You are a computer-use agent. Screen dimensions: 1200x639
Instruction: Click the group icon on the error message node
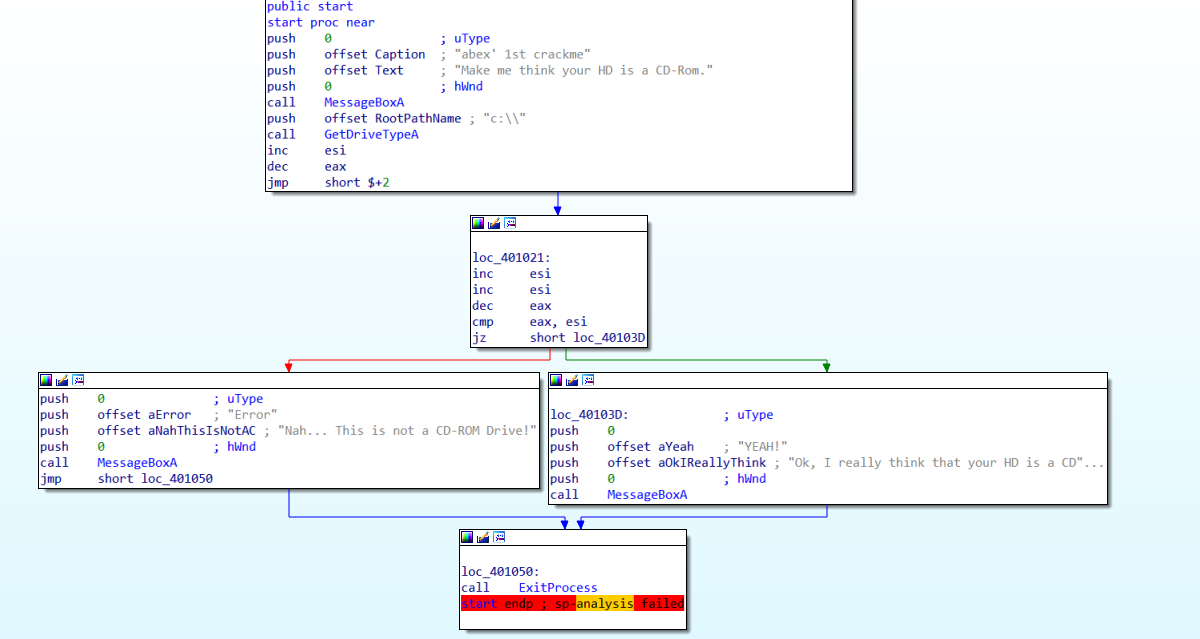pyautogui.click(x=77, y=380)
